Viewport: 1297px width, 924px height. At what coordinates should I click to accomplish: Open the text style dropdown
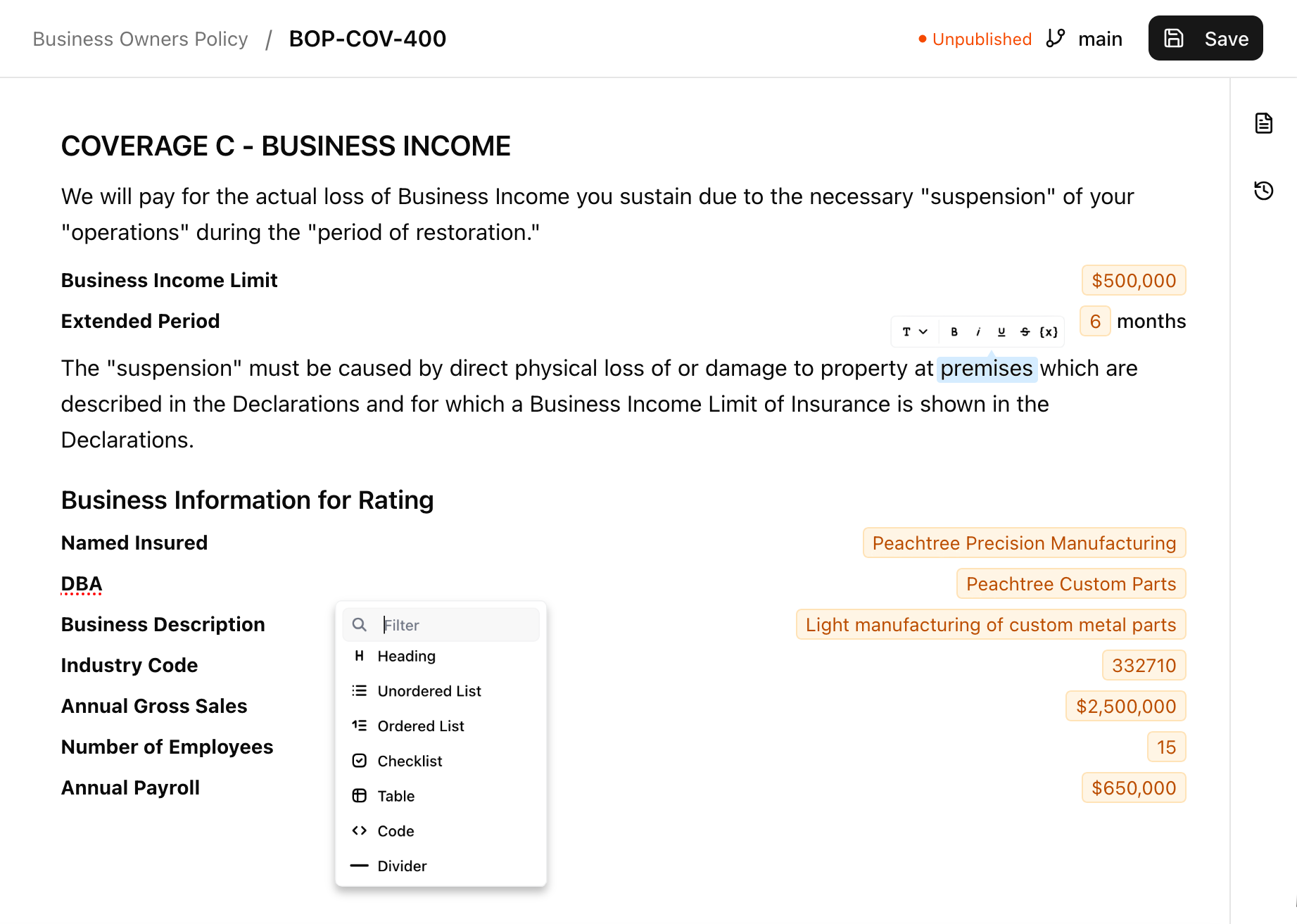913,331
